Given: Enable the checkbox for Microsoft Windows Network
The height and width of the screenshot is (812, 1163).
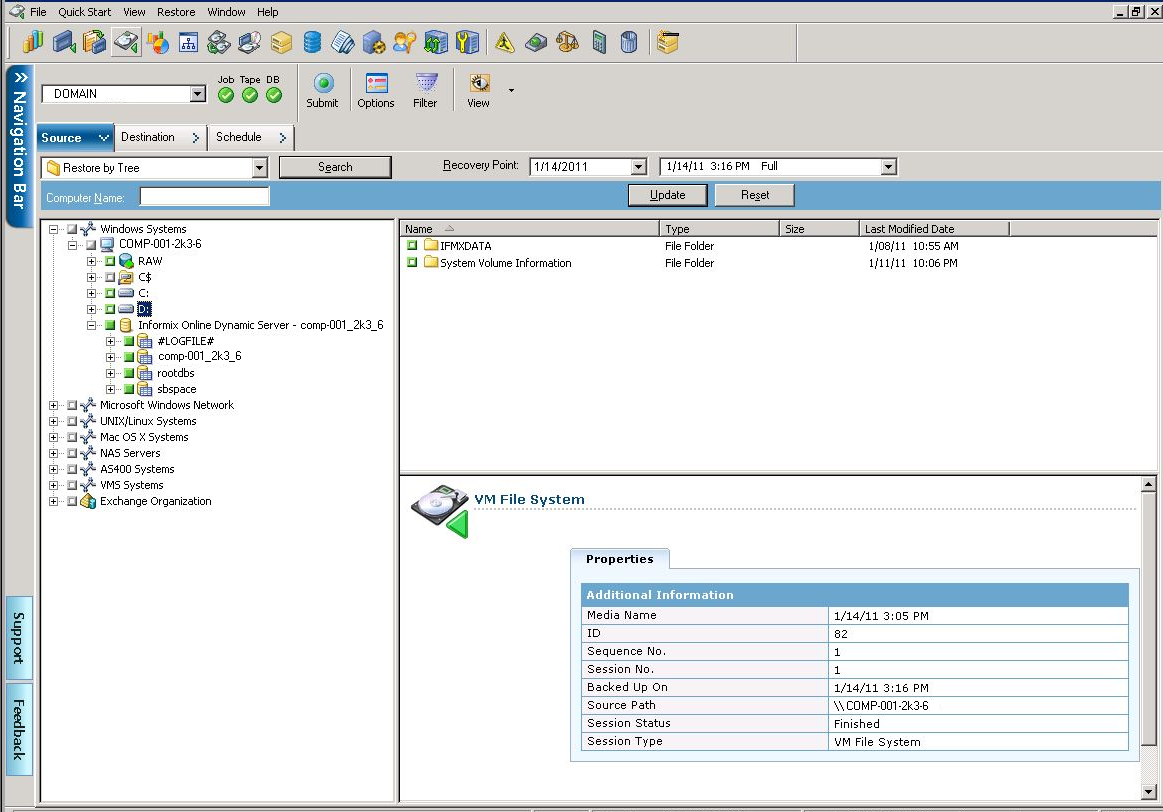Looking at the screenshot, I should pyautogui.click(x=71, y=405).
